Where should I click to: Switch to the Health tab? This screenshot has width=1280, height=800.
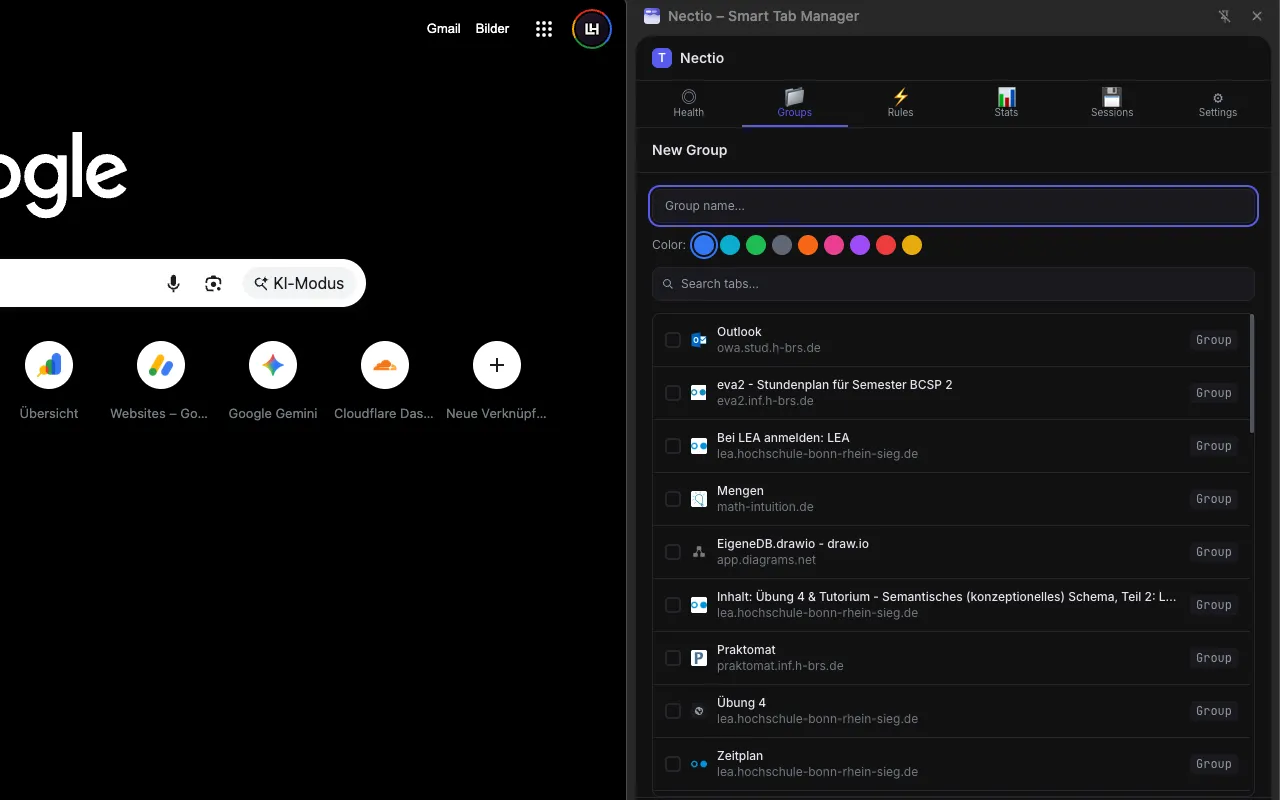(689, 103)
